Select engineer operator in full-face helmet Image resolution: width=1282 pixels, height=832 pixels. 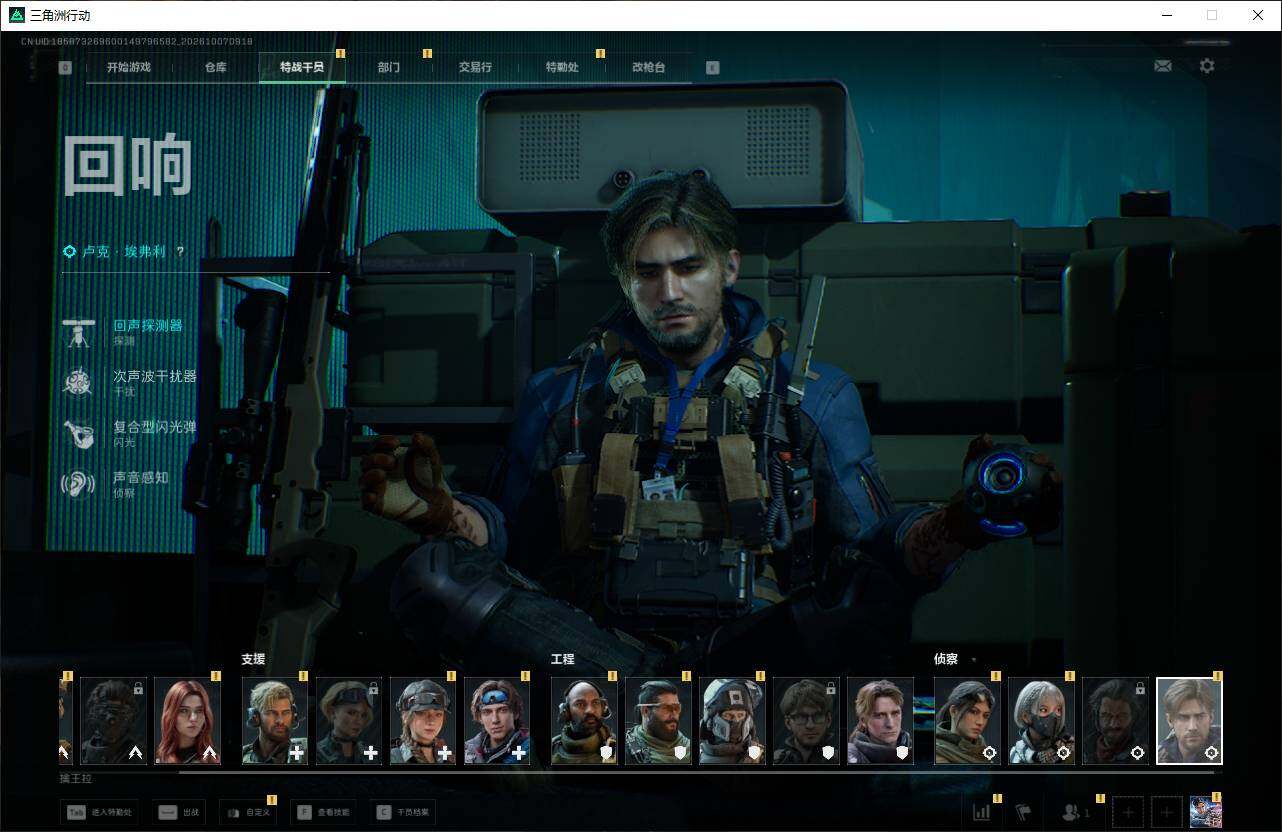[x=733, y=721]
